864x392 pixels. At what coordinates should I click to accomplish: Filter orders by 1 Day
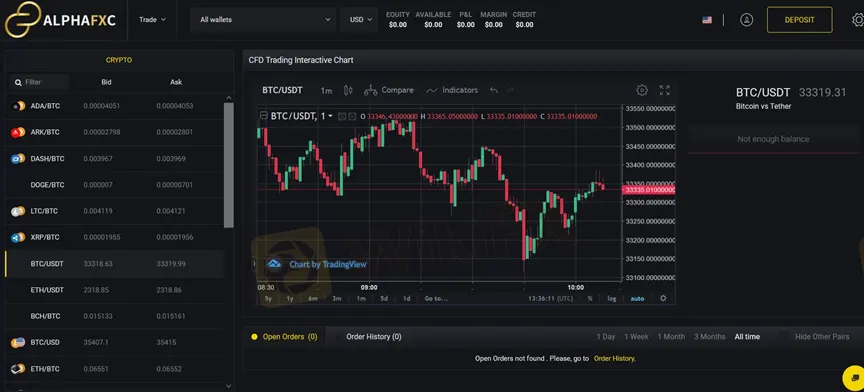pyautogui.click(x=606, y=336)
